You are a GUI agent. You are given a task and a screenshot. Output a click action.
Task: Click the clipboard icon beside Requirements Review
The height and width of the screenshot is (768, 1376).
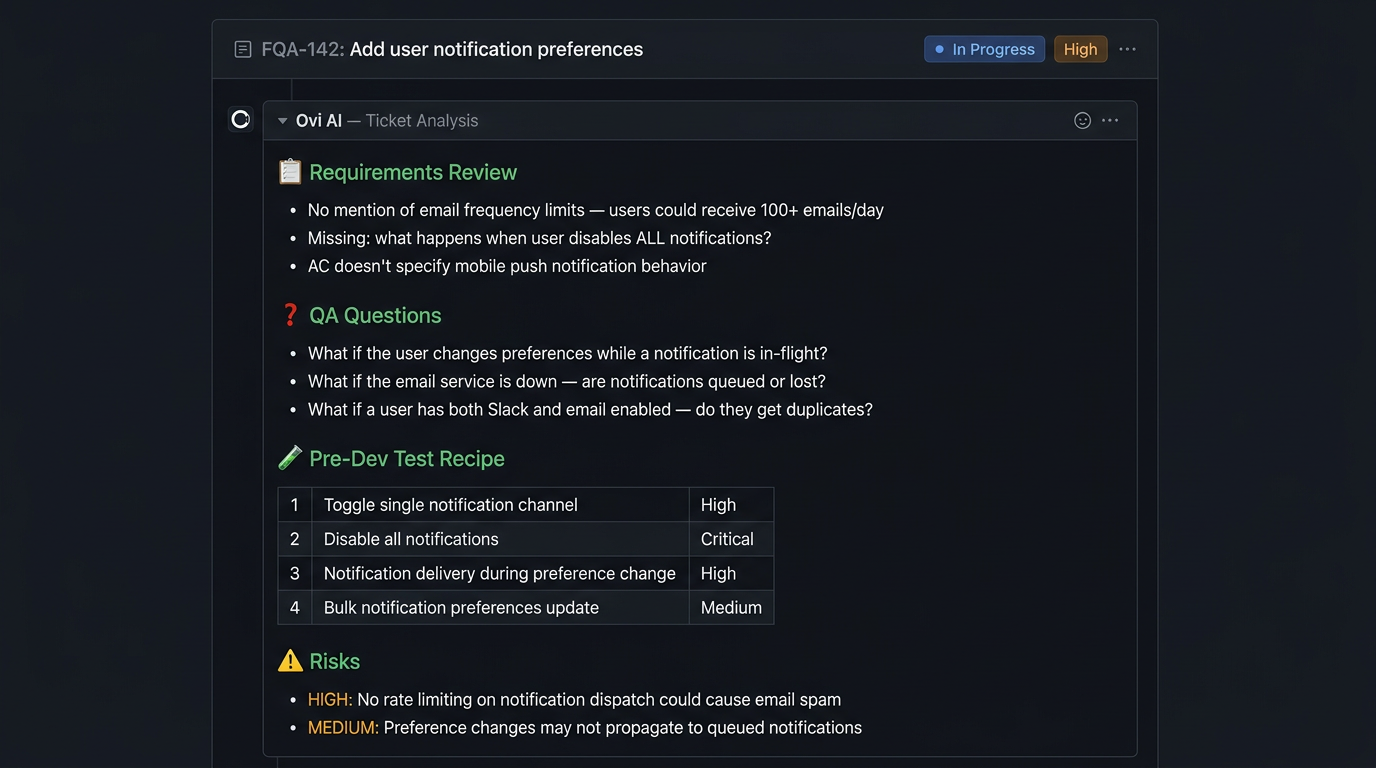click(x=289, y=171)
